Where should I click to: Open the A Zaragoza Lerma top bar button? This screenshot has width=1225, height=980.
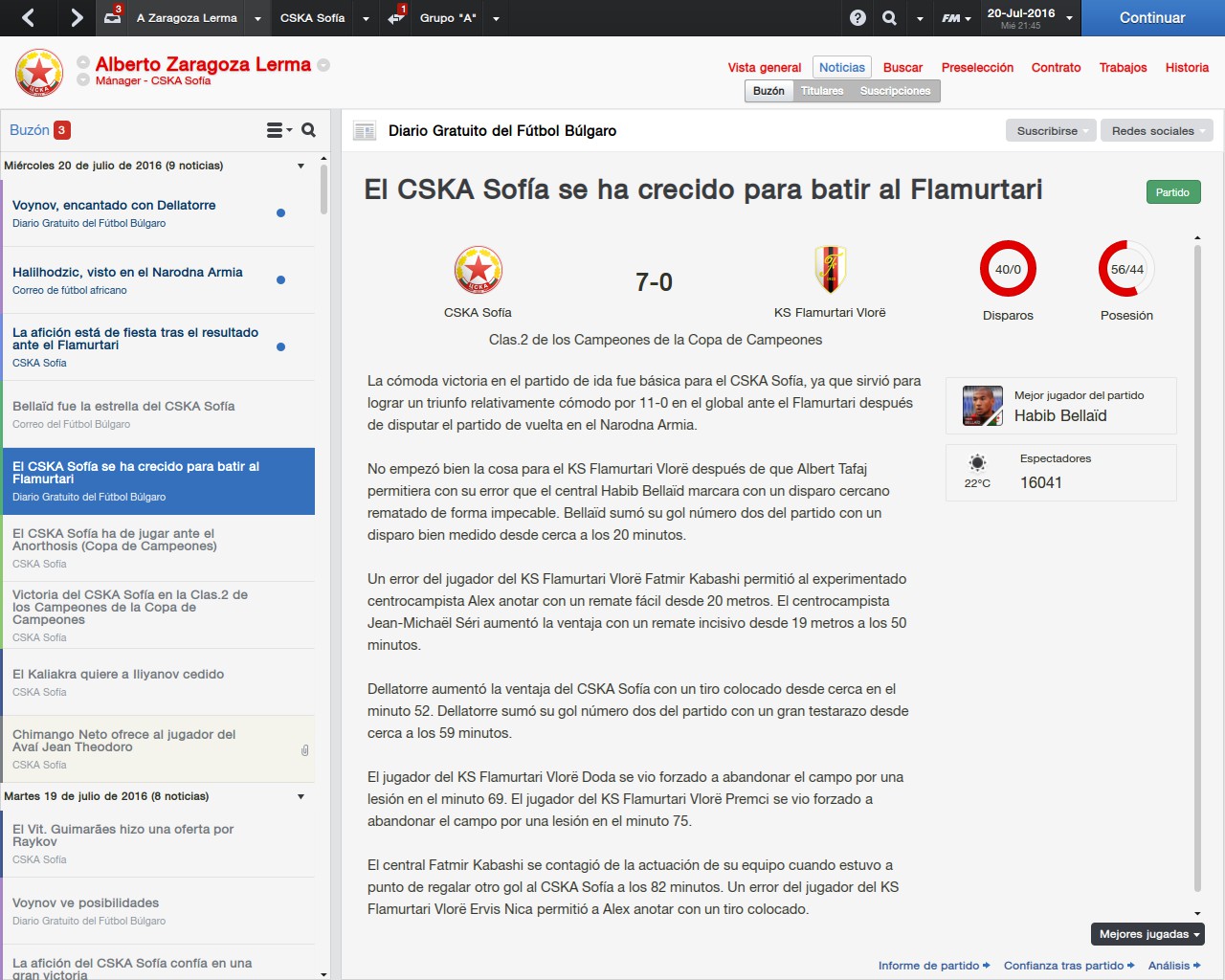point(187,18)
